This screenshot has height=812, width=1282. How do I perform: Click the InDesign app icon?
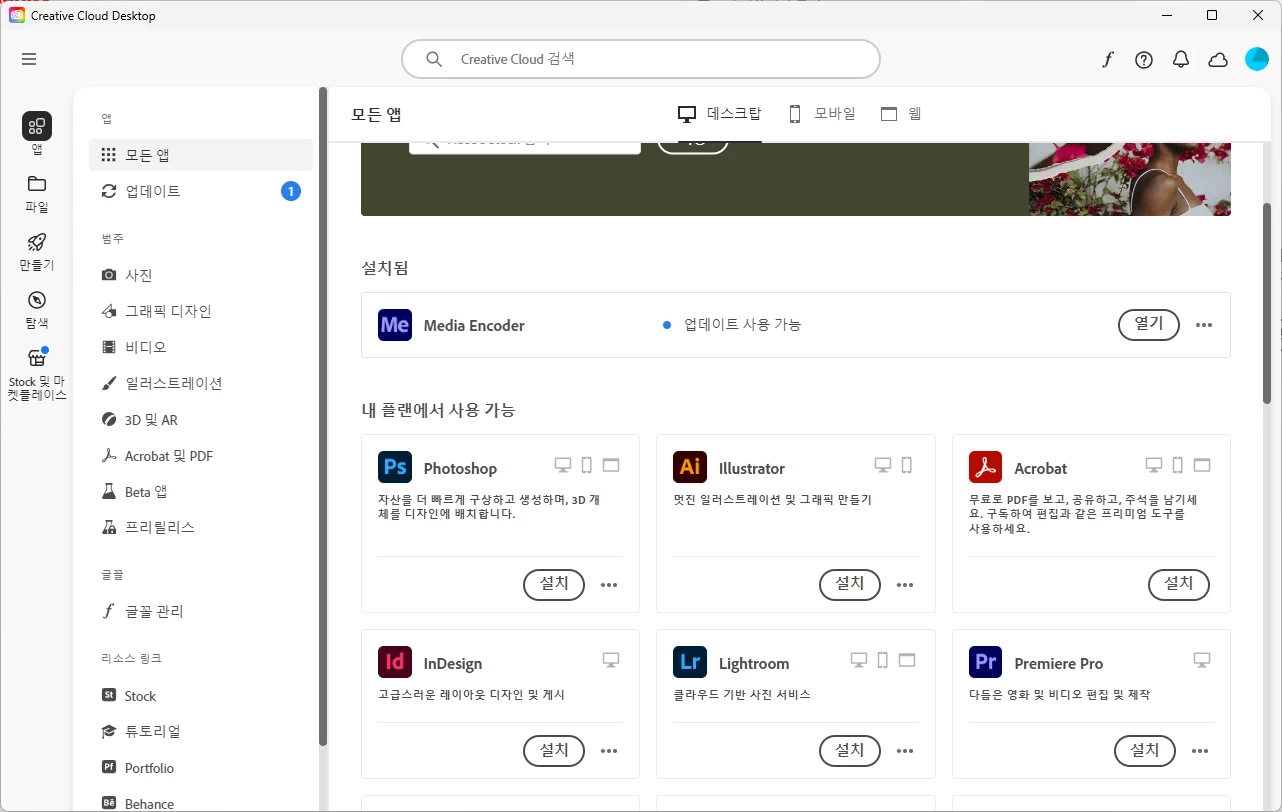click(395, 662)
